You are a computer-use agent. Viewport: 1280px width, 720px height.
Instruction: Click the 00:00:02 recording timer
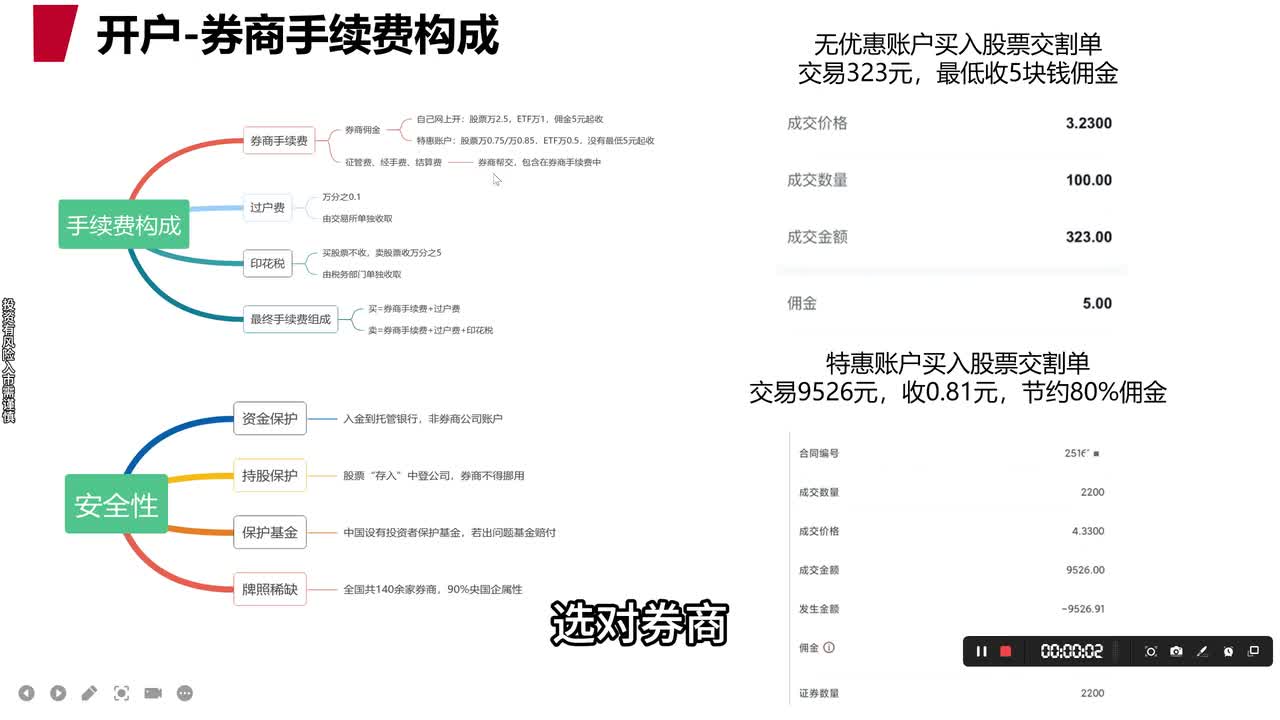pos(1072,651)
